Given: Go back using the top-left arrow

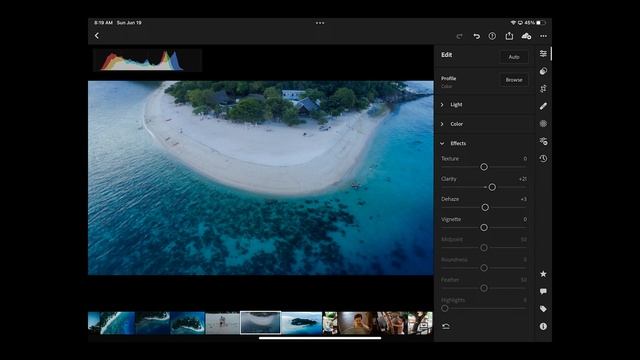Looking at the screenshot, I should (97, 36).
